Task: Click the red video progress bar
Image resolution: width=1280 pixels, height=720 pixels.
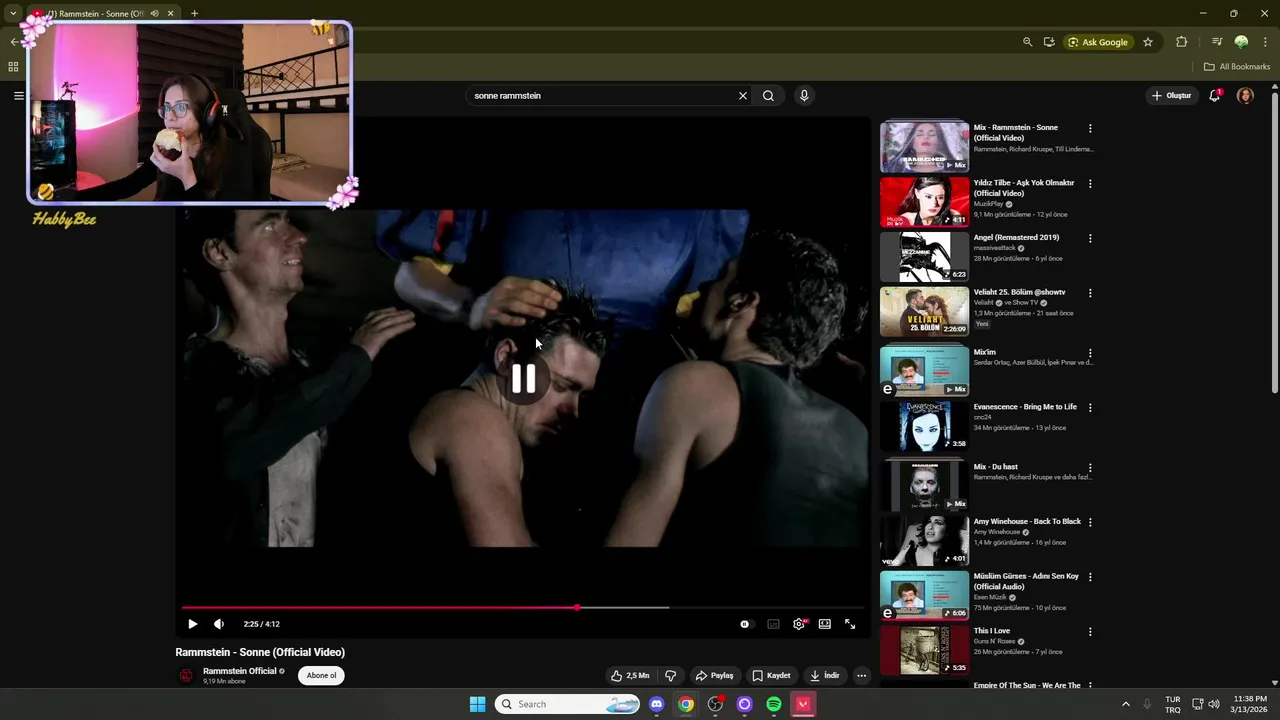Action: coord(379,607)
